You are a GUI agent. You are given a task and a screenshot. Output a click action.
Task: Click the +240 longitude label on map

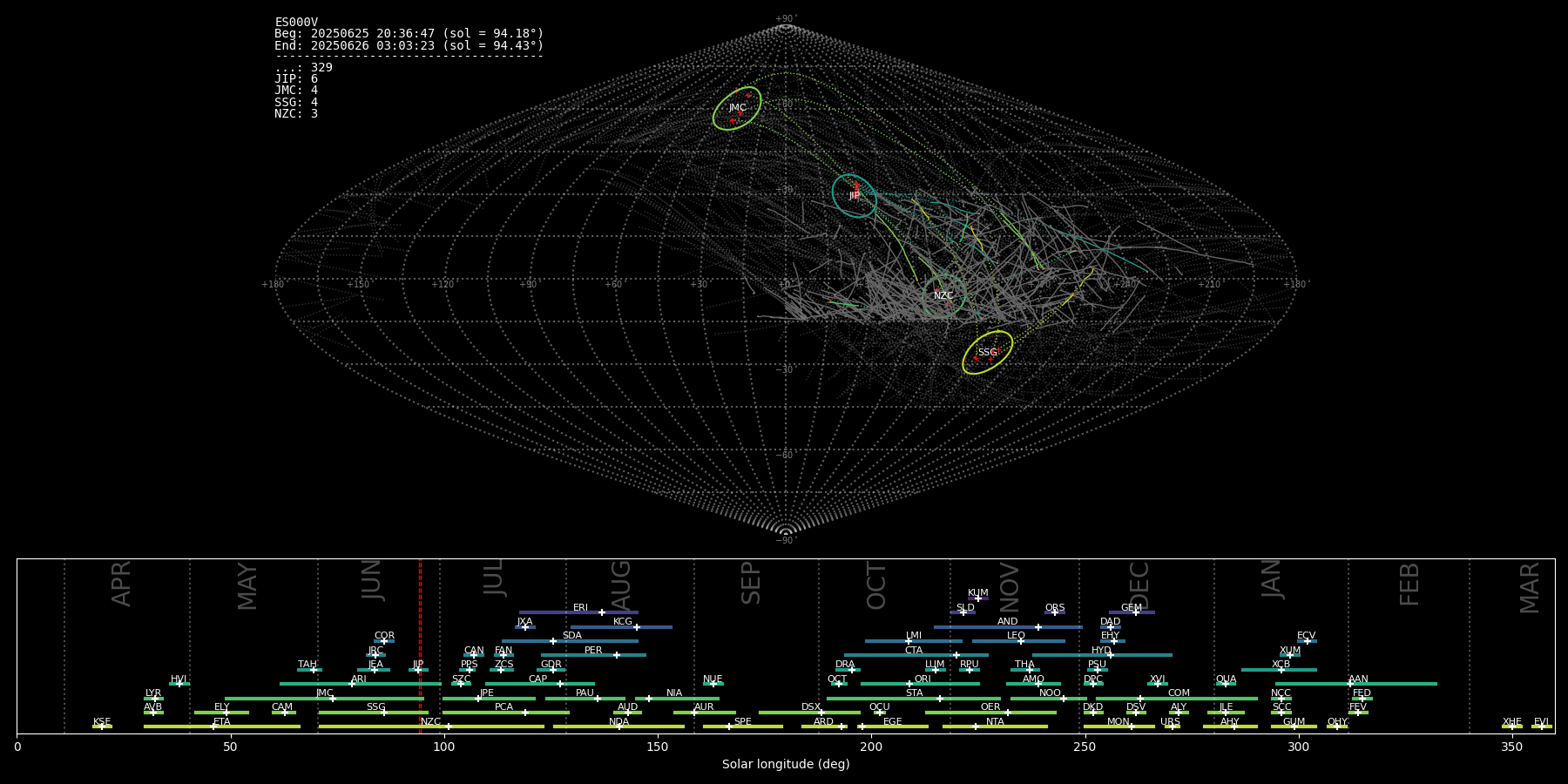1125,285
